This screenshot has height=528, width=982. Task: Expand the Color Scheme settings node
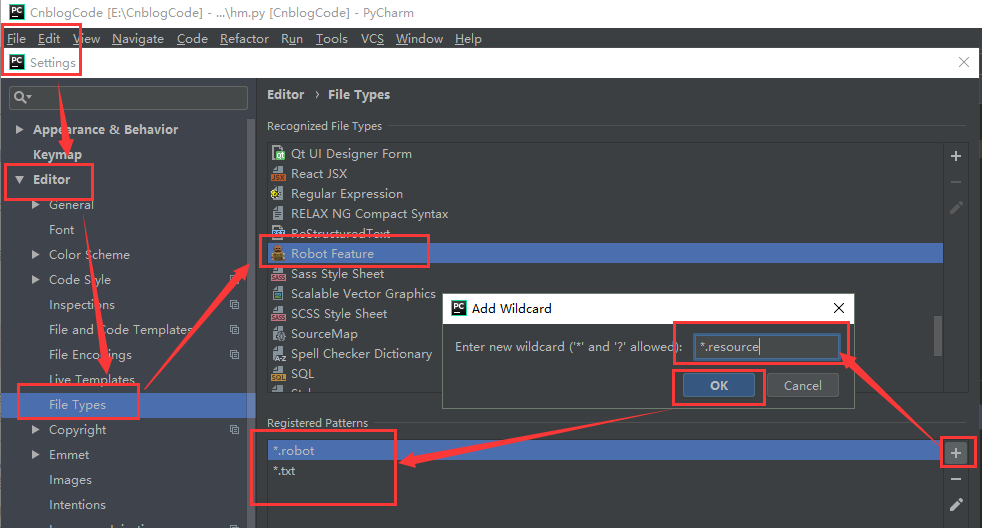tap(37, 255)
